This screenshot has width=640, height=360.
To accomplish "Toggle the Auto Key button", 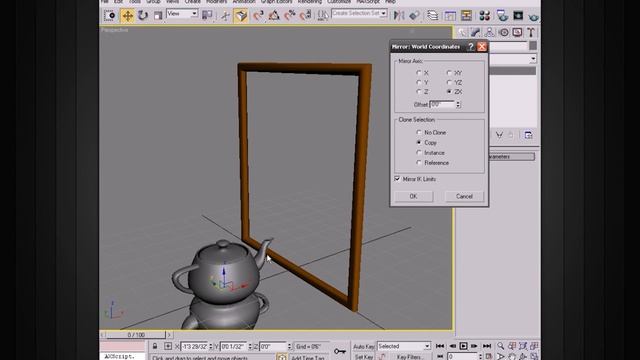I will point(364,347).
